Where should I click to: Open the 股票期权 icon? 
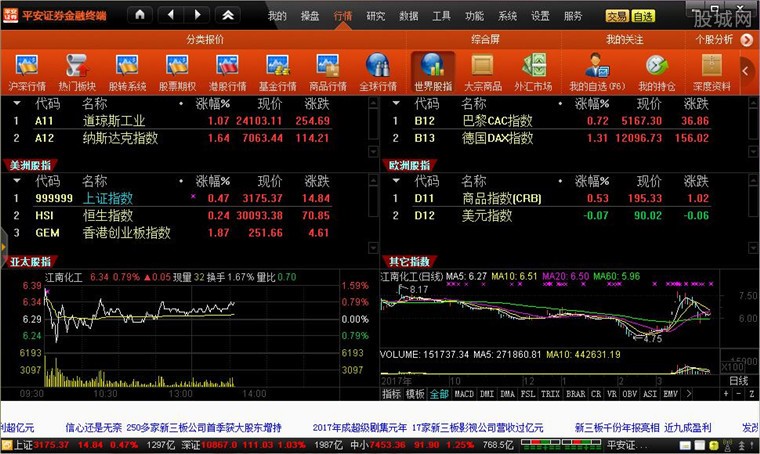coord(177,73)
